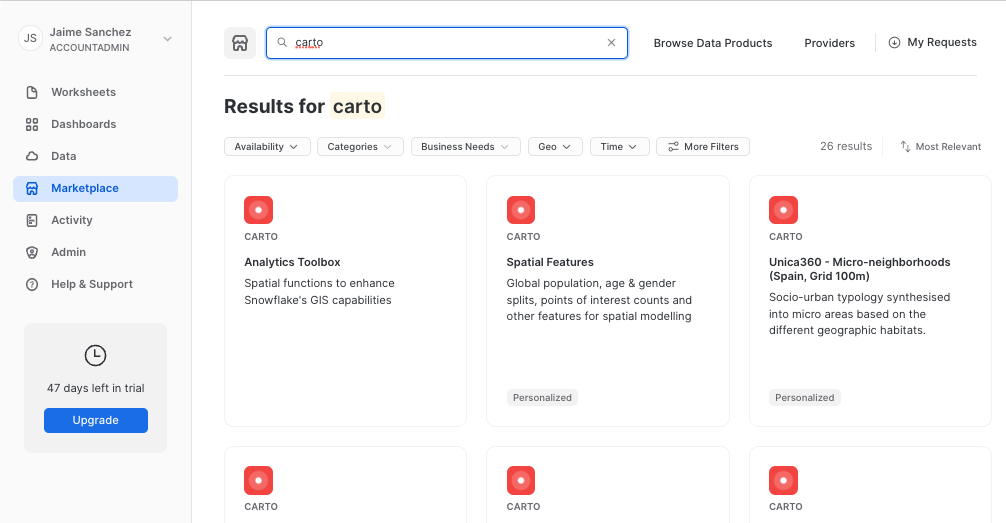This screenshot has width=1006, height=523.
Task: Open the Geo filter dropdown
Action: [555, 147]
